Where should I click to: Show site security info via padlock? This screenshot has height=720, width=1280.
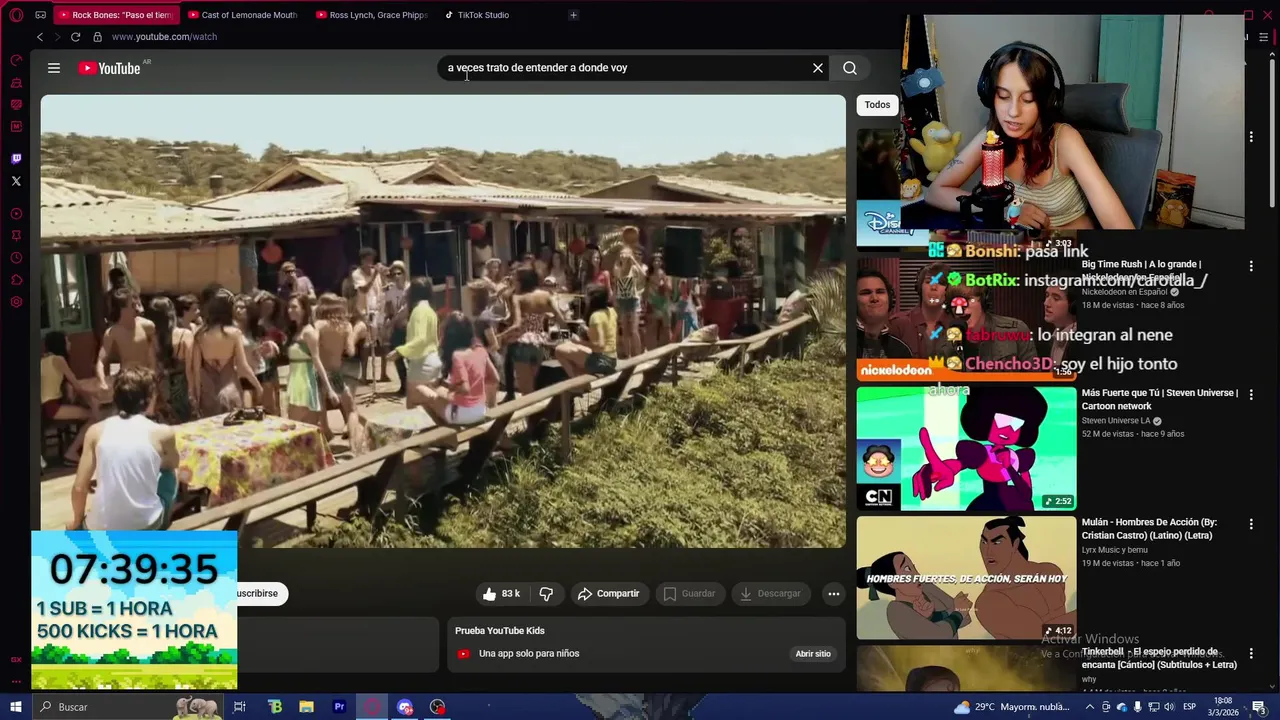[97, 37]
